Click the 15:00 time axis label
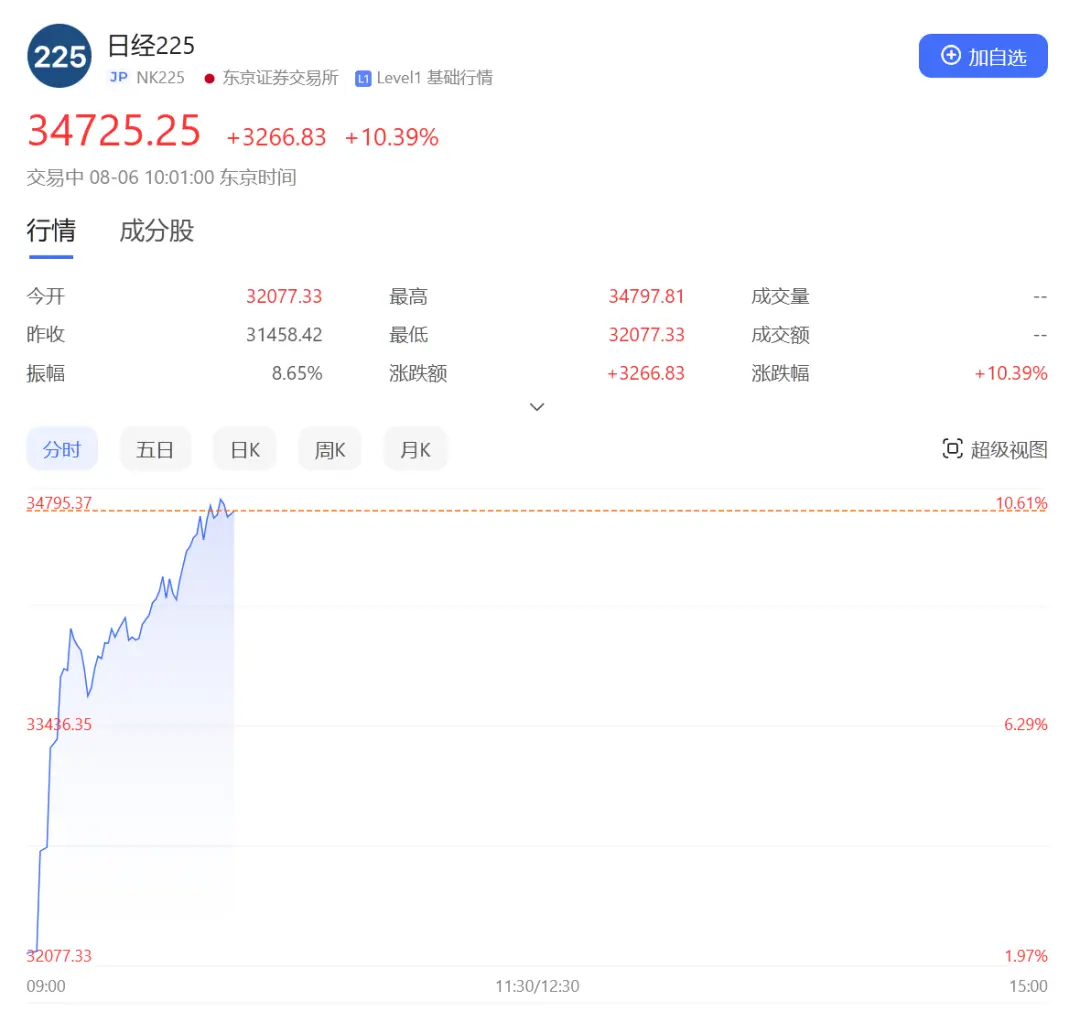Image resolution: width=1080 pixels, height=1022 pixels. [1028, 986]
